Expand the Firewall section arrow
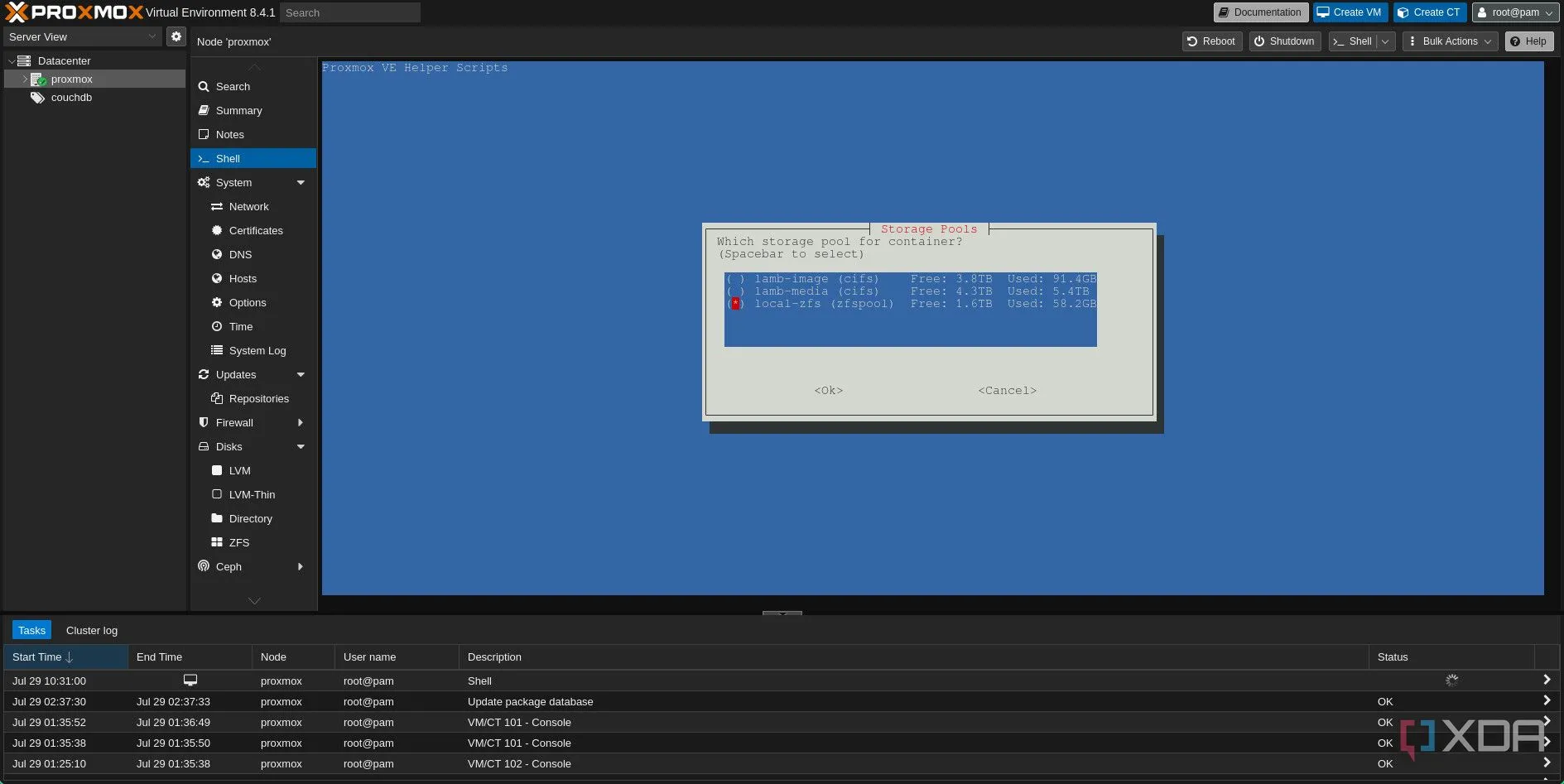 pos(301,423)
